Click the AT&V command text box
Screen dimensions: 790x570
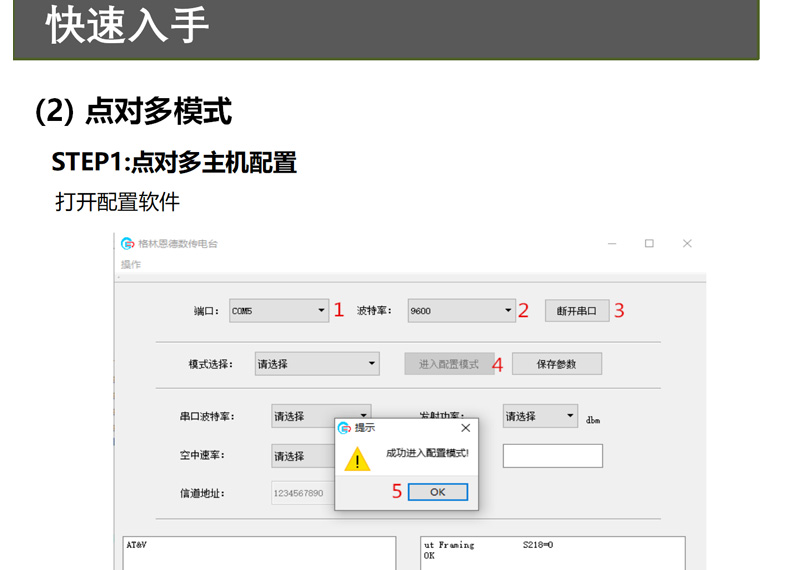259,553
